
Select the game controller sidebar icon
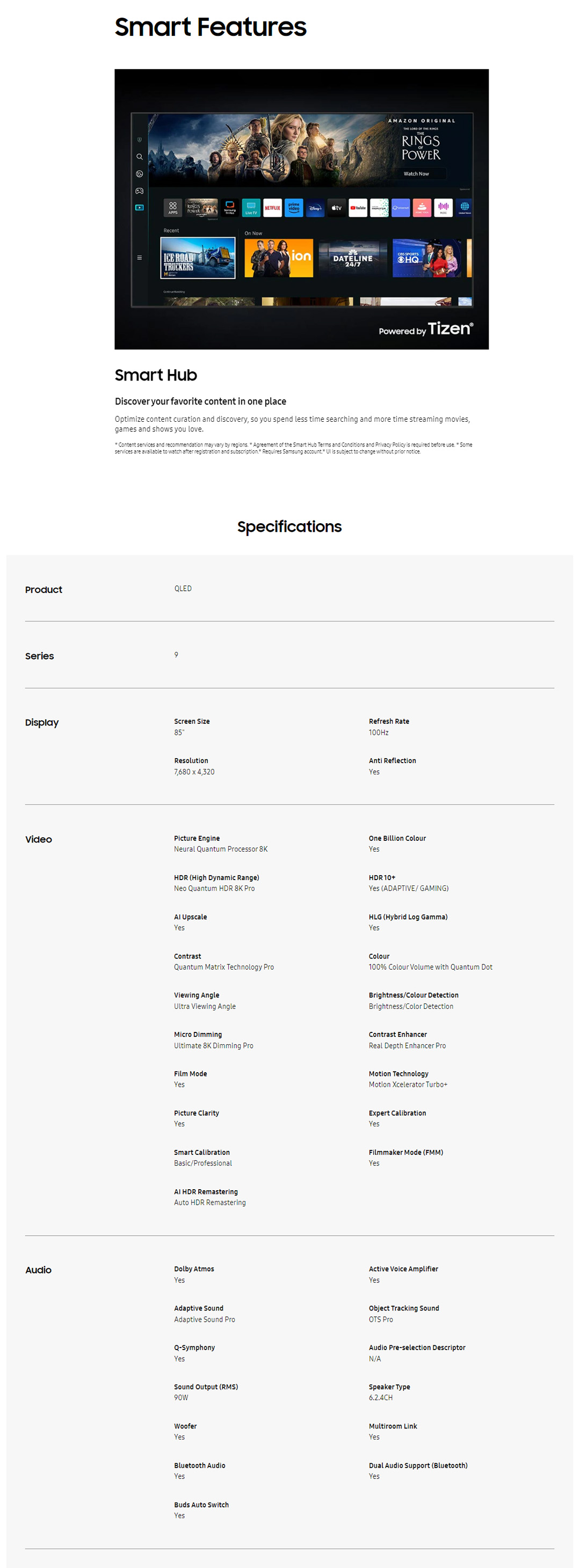[x=140, y=190]
